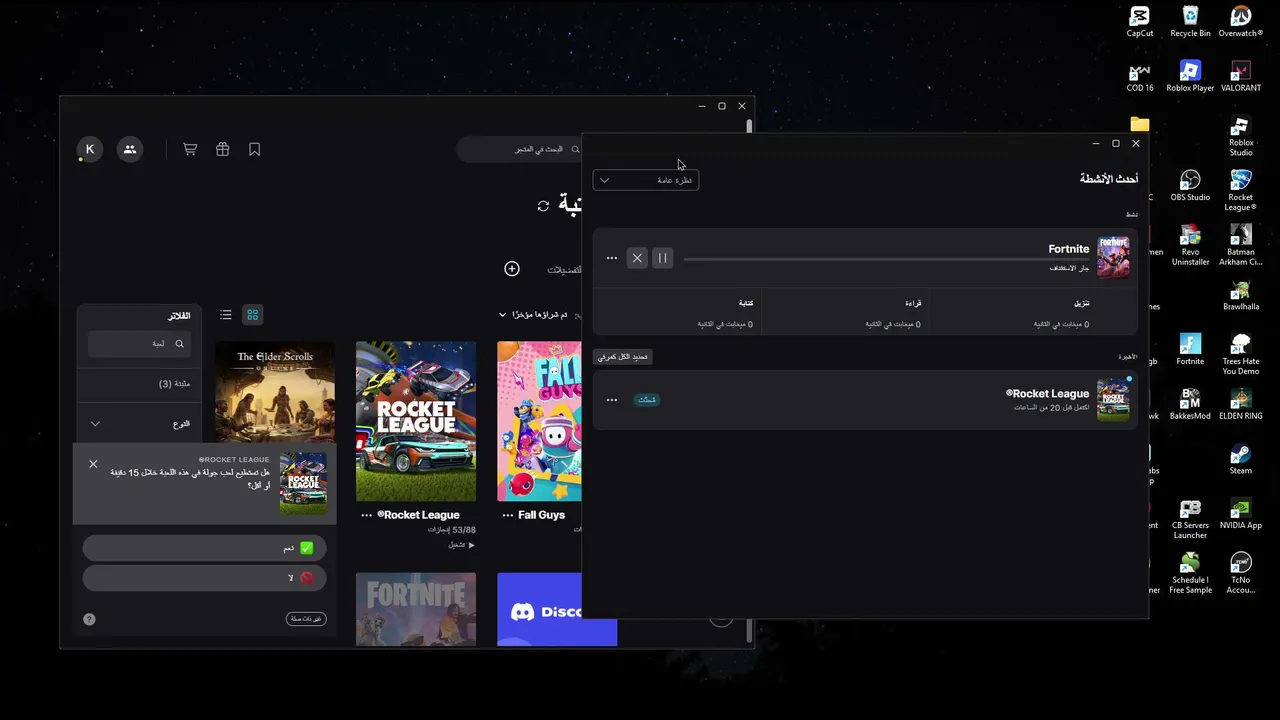
Task: Open Fall Guys options ellipsis in library
Action: point(507,515)
